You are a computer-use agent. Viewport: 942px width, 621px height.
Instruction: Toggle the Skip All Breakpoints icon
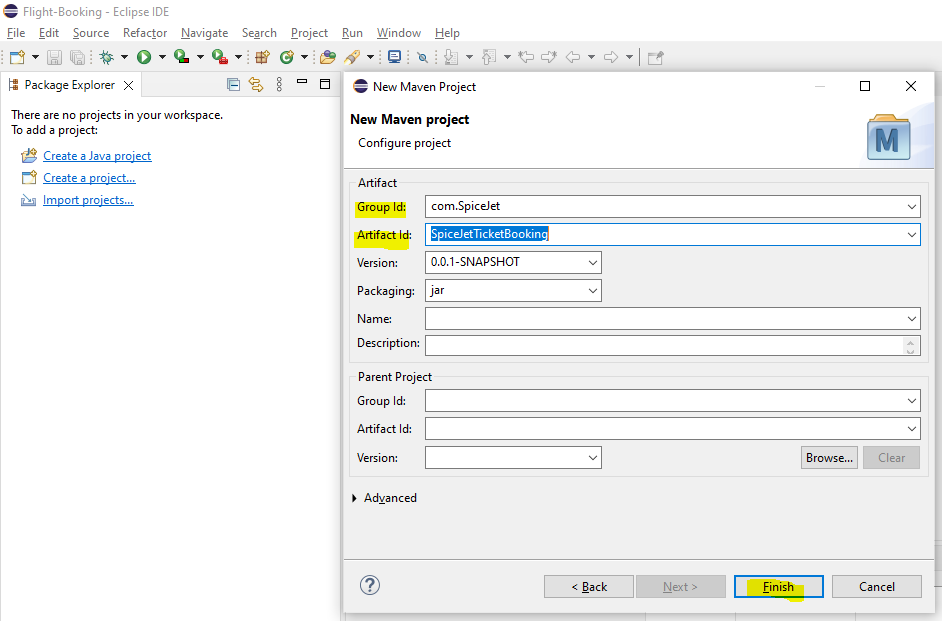pyautogui.click(x=423, y=58)
